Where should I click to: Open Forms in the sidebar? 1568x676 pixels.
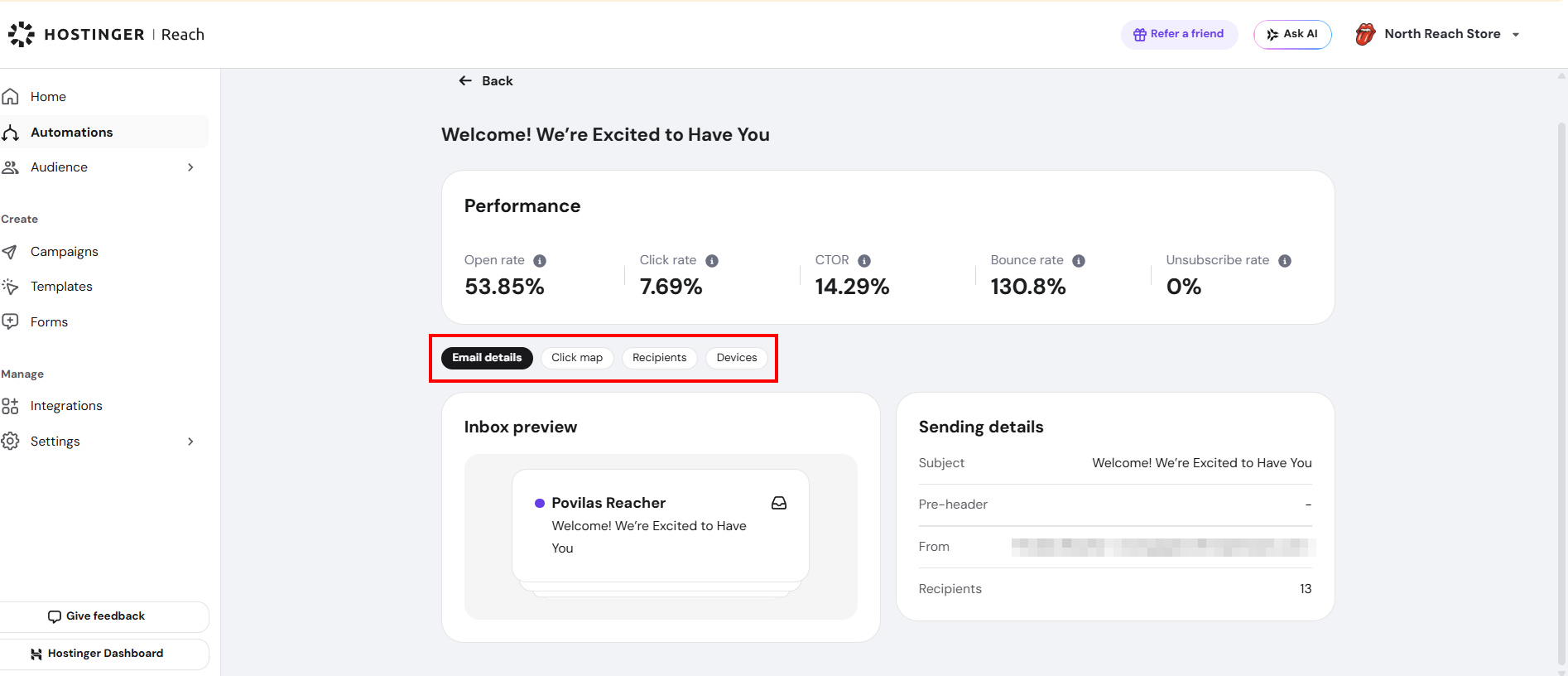pos(104,322)
